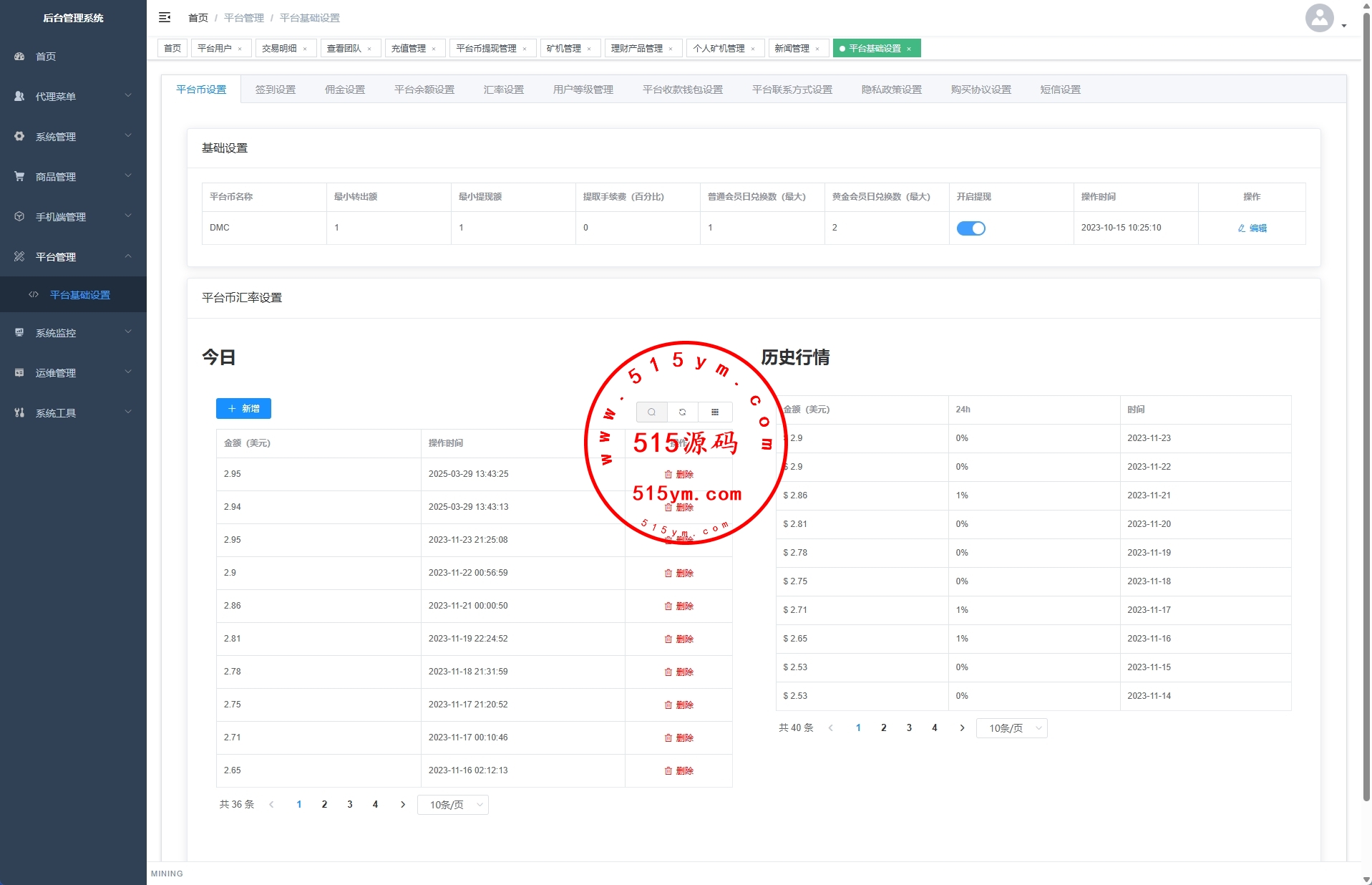Click the 新增 button
This screenshot has height=885, width=1372.
coord(243,408)
